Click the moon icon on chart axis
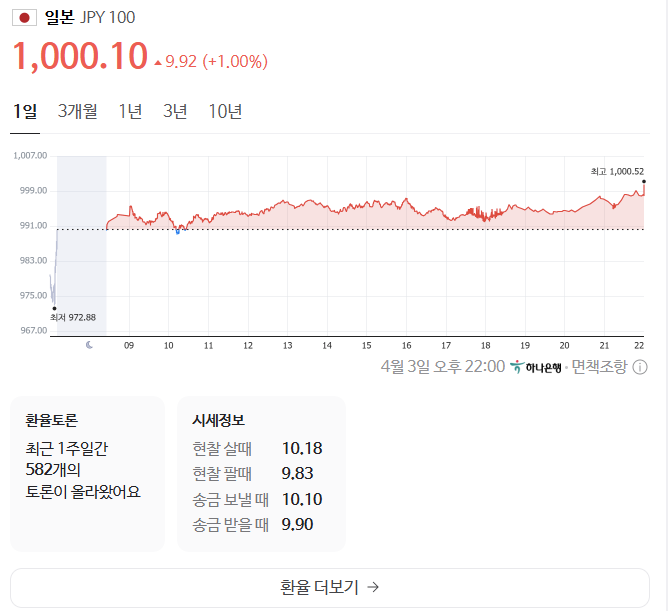The width and height of the screenshot is (668, 611). tap(89, 345)
